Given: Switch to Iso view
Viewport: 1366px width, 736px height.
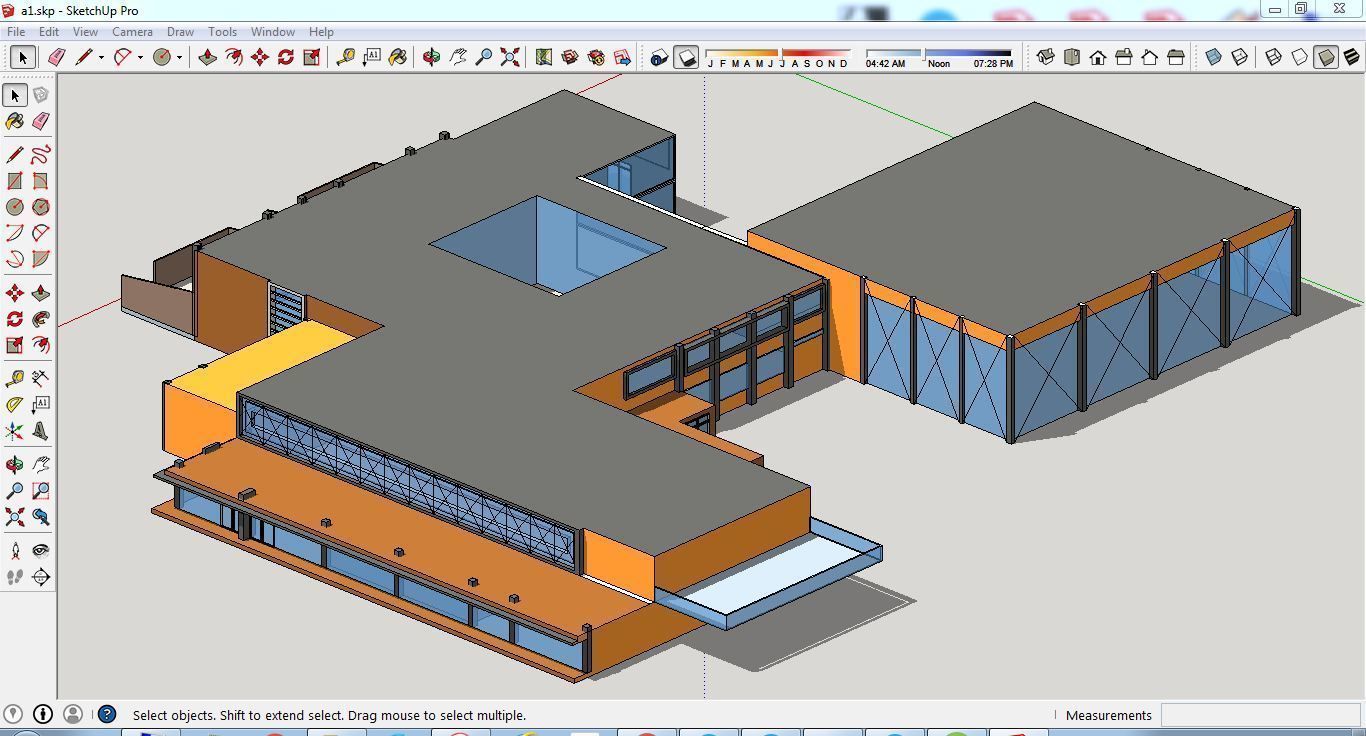Looking at the screenshot, I should click(x=1046, y=57).
